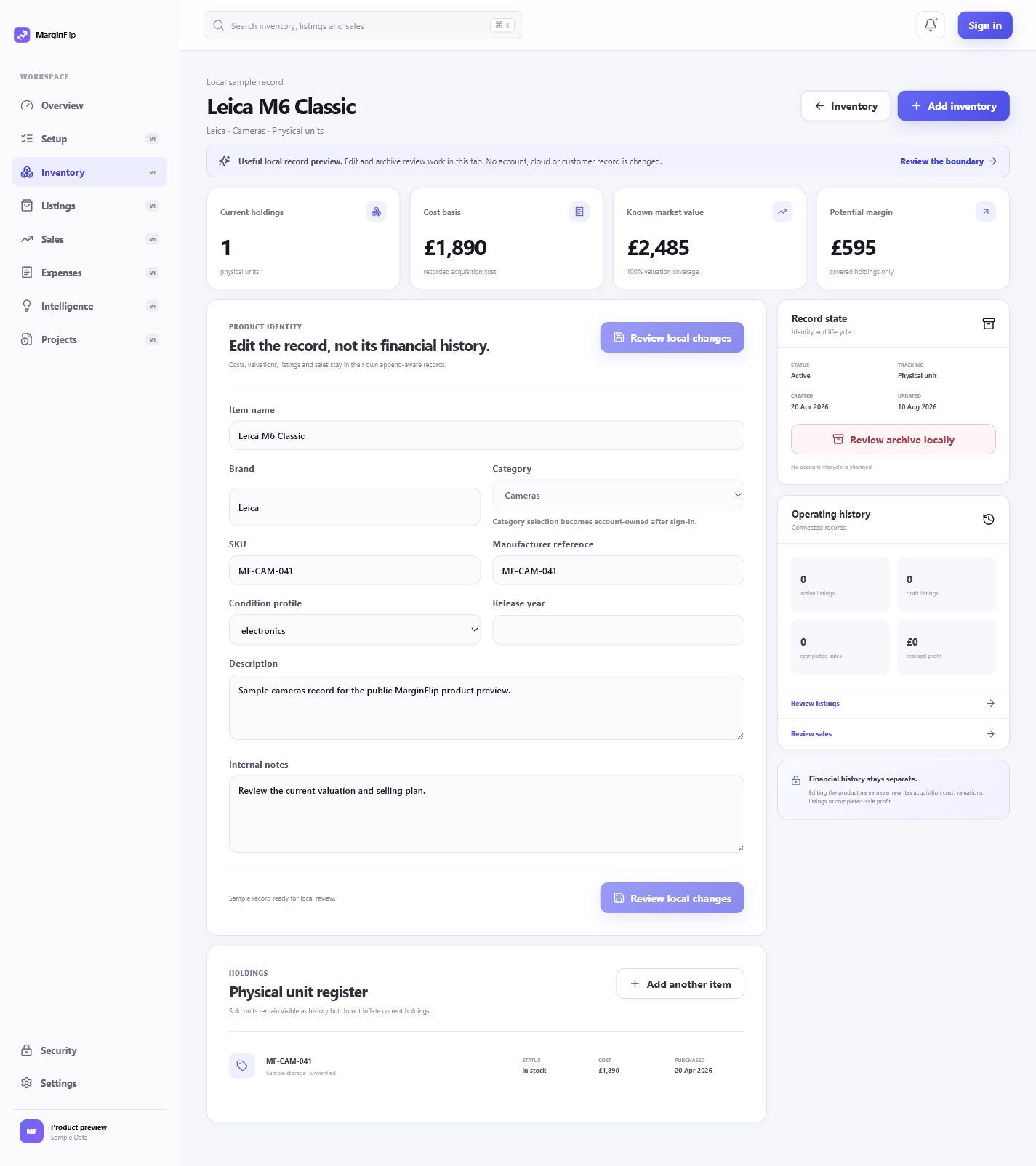1036x1166 pixels.
Task: Click the arrow next to Review listings
Action: [990, 704]
